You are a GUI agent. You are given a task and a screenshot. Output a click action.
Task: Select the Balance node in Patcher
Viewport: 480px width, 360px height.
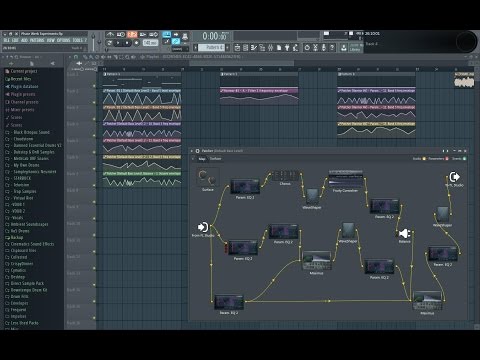tap(404, 234)
